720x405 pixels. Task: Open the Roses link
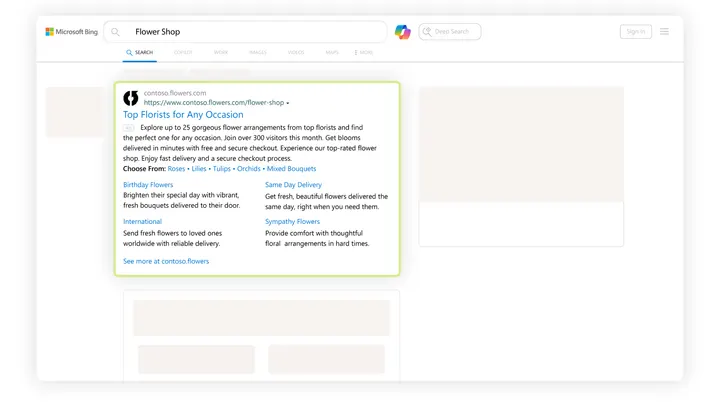[176, 169]
